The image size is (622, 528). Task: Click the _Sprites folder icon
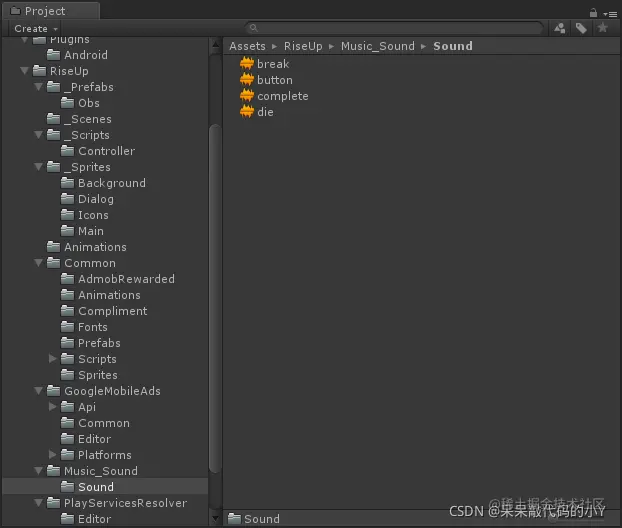54,167
